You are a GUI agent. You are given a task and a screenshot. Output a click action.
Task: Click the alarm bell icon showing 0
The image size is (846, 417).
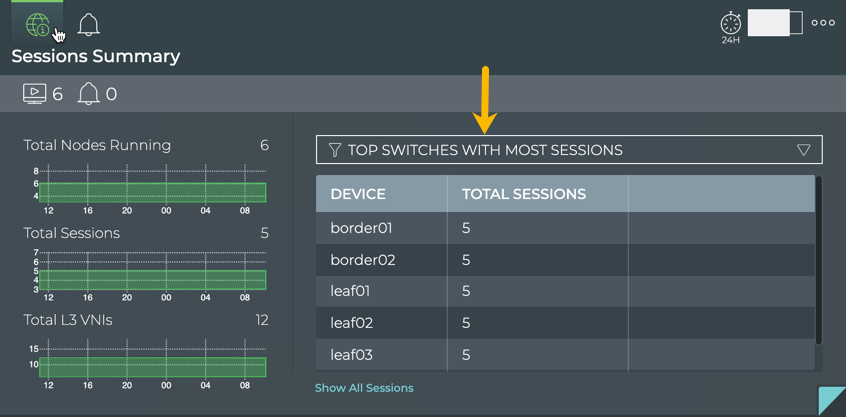(x=89, y=93)
